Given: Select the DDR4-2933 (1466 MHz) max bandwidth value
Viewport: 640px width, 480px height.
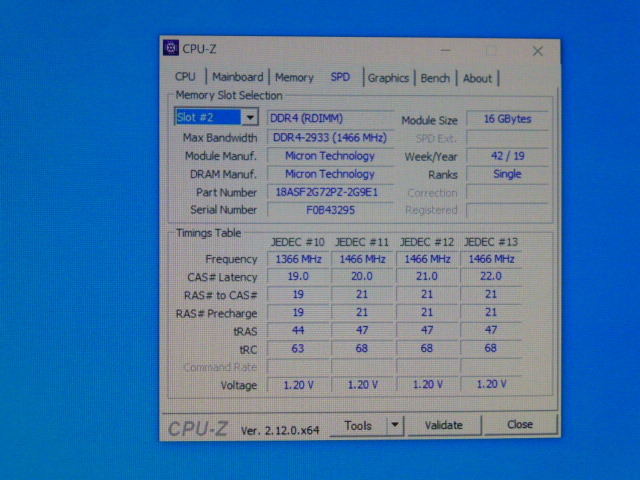Looking at the screenshot, I should pos(330,138).
